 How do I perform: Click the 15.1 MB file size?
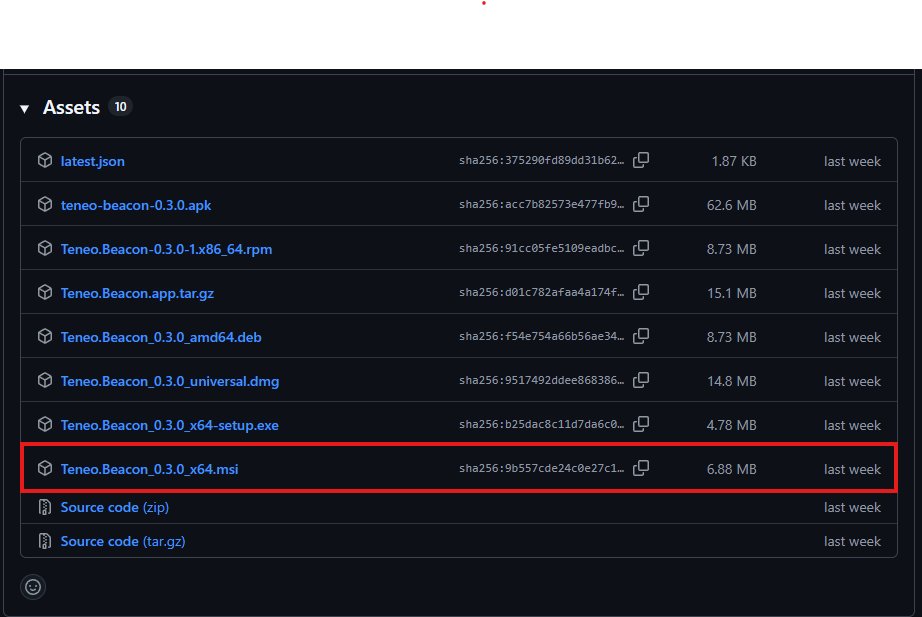coord(731,294)
